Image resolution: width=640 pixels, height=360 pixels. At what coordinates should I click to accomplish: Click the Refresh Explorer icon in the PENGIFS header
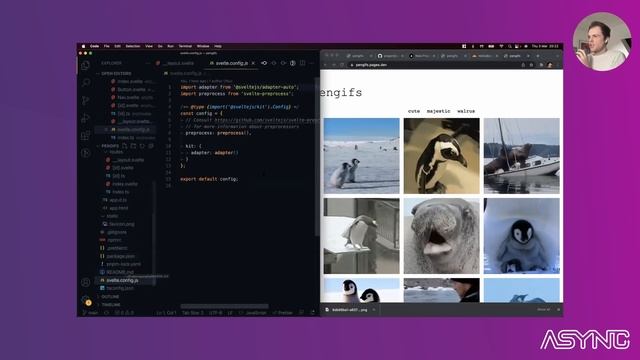(142, 146)
